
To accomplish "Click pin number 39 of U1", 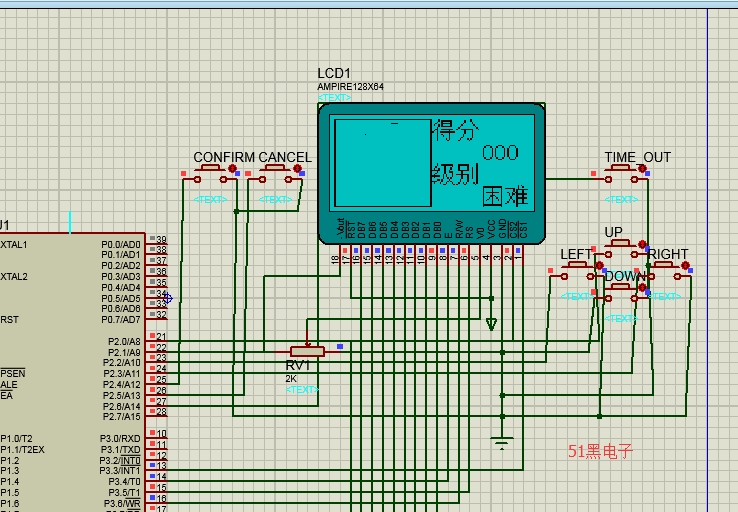I will 161,240.
